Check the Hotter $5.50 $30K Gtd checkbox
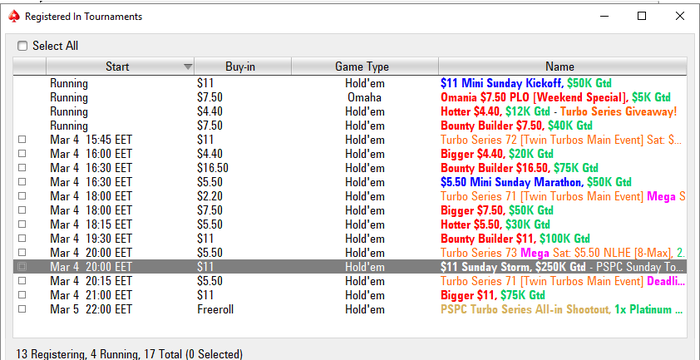Screen dimensions: 700x360 point(22,224)
